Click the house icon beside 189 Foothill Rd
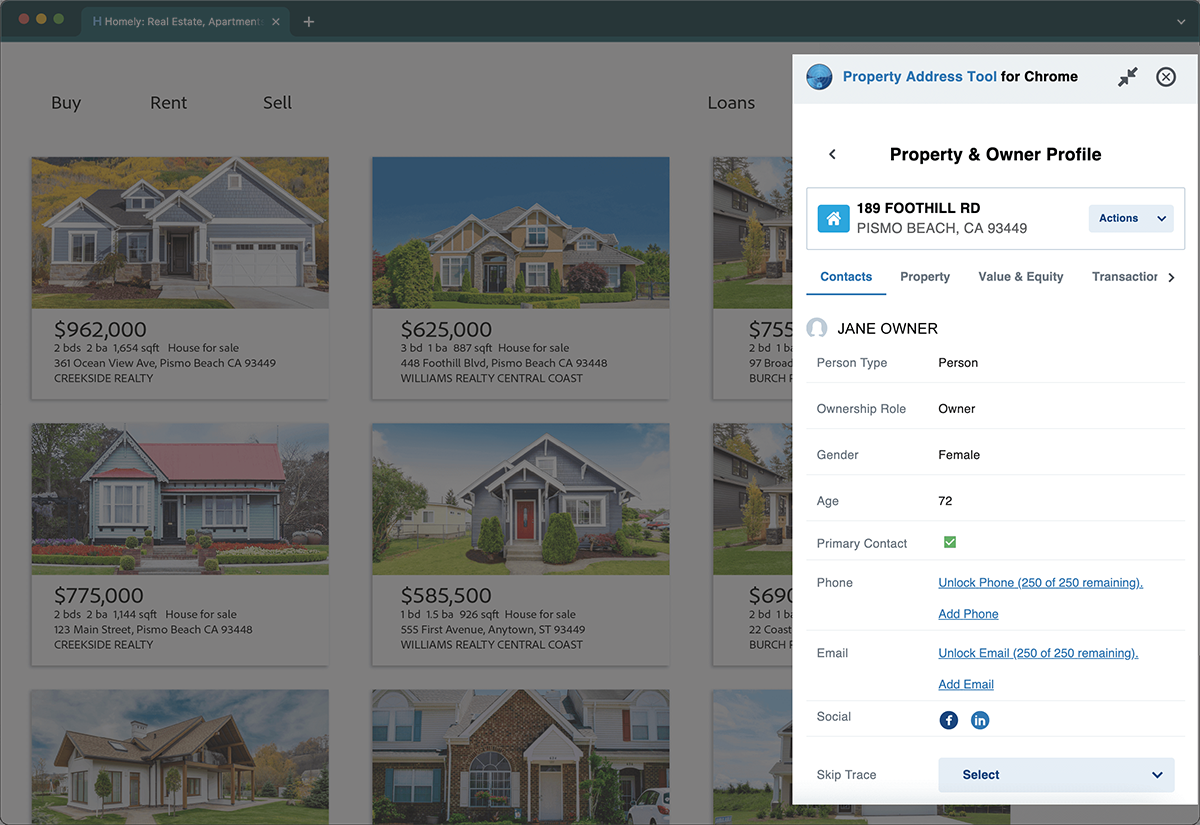Image resolution: width=1200 pixels, height=825 pixels. [x=833, y=218]
